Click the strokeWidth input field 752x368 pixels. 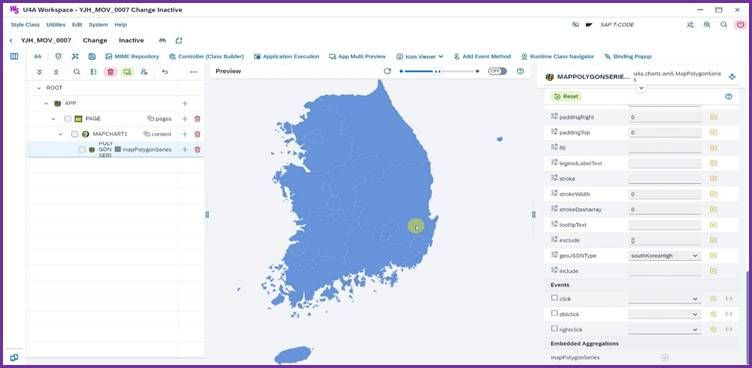[664, 194]
